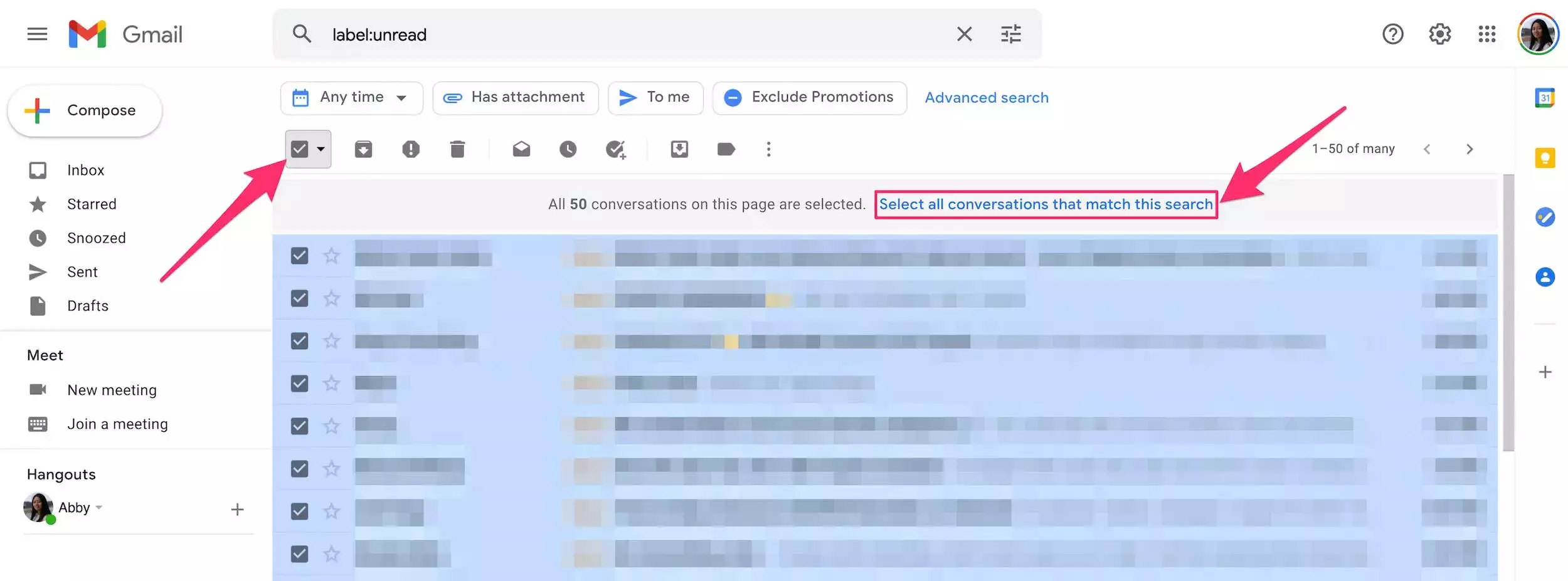This screenshot has height=581, width=1568.
Task: Report selected emails as spam
Action: [410, 149]
